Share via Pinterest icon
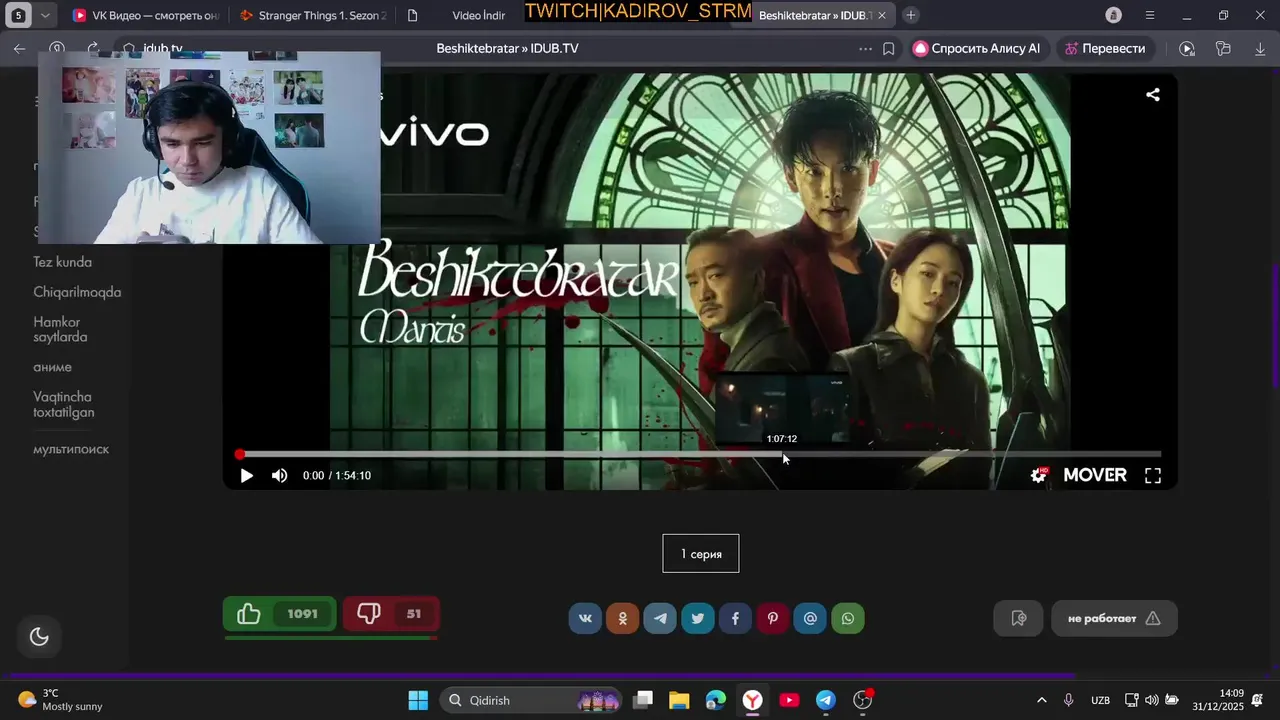Screen dimensions: 1280x720 tap(773, 618)
